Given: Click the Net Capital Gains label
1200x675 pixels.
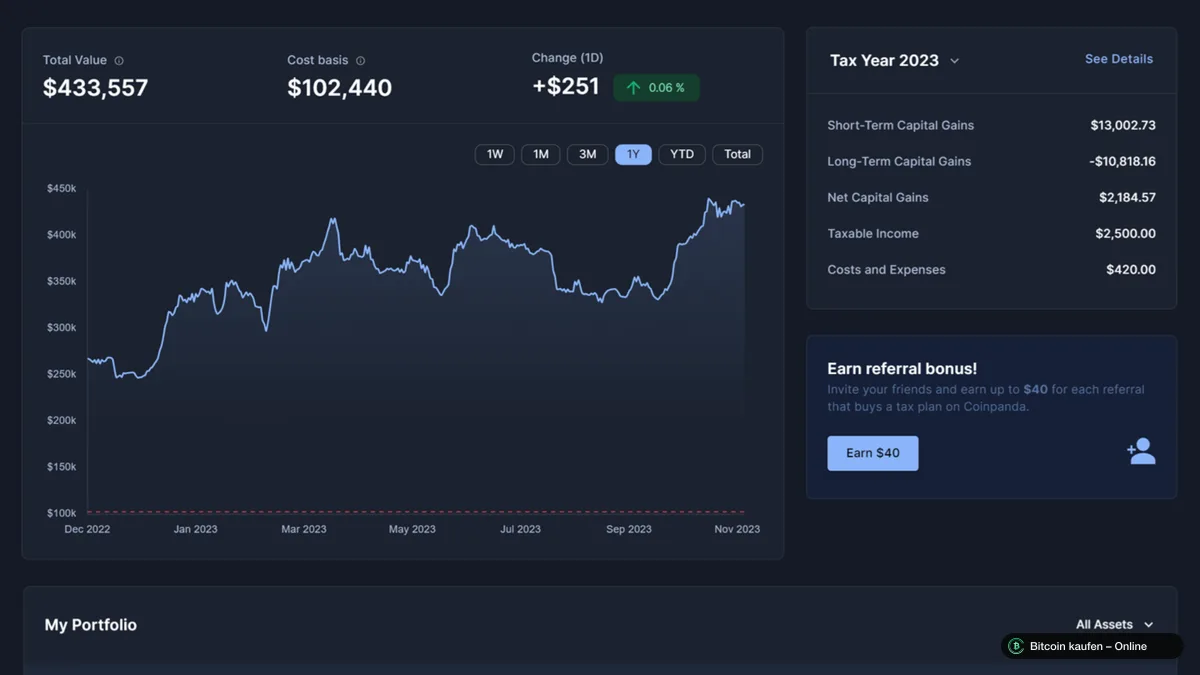Looking at the screenshot, I should [x=878, y=197].
